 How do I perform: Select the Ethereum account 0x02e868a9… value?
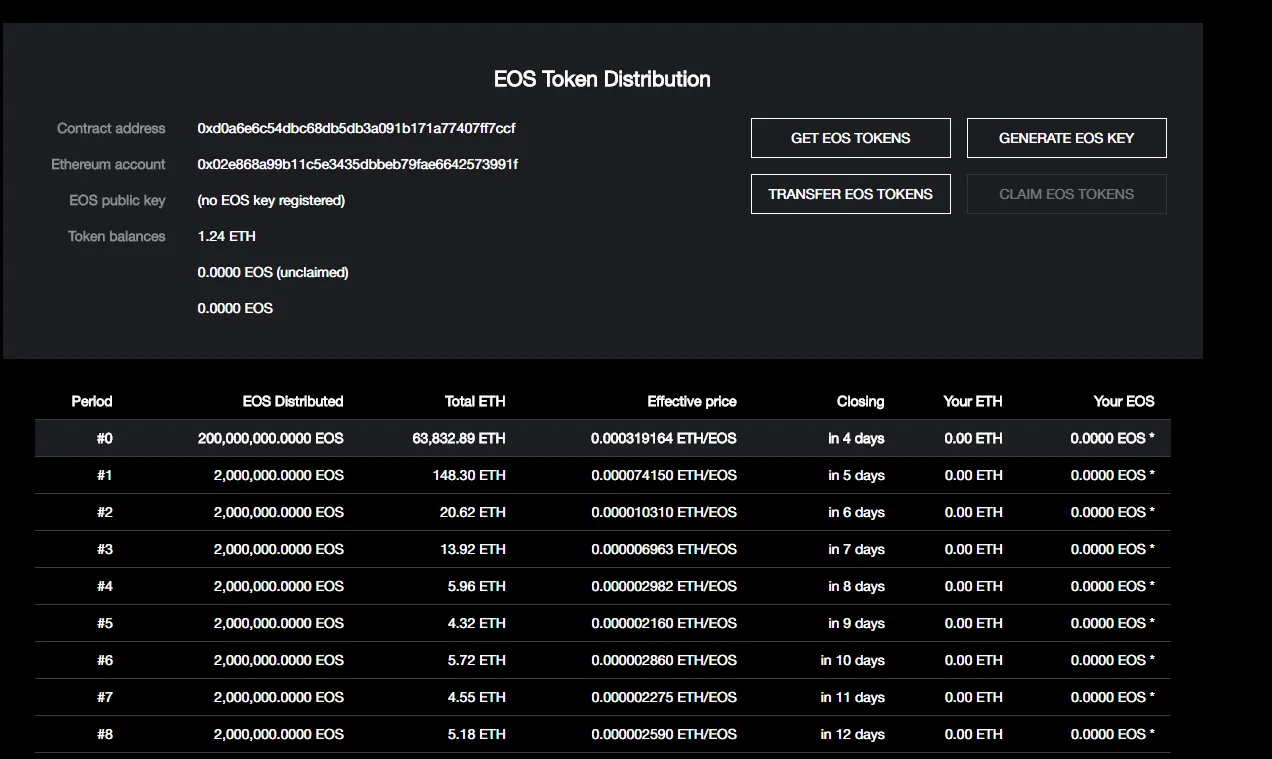click(x=357, y=164)
